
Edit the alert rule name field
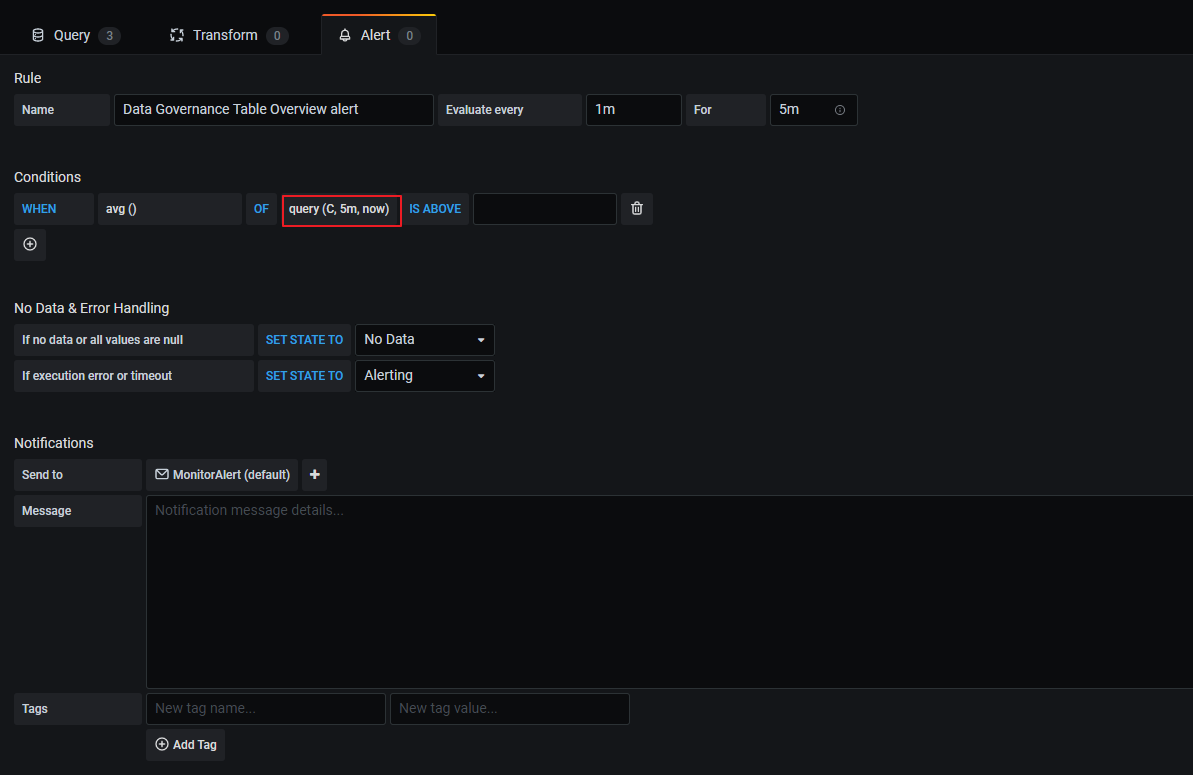tap(273, 109)
